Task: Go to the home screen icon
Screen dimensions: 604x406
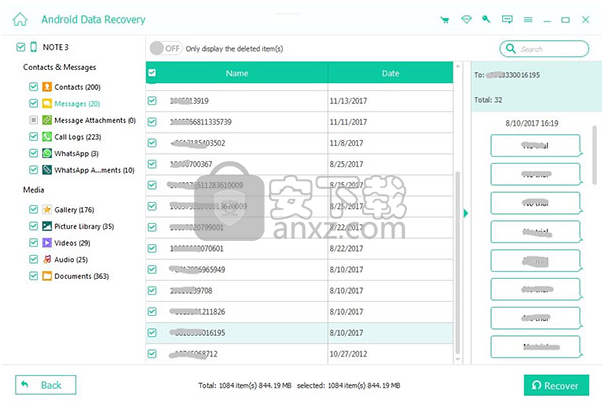Action: coord(20,19)
